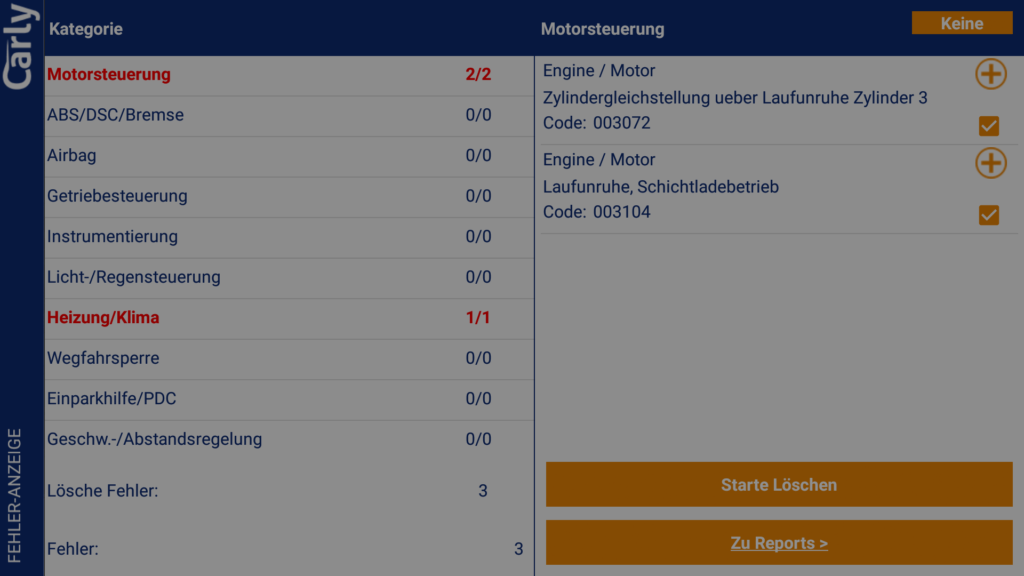
Task: Choose Wegfahrsperre category
Action: (103, 358)
